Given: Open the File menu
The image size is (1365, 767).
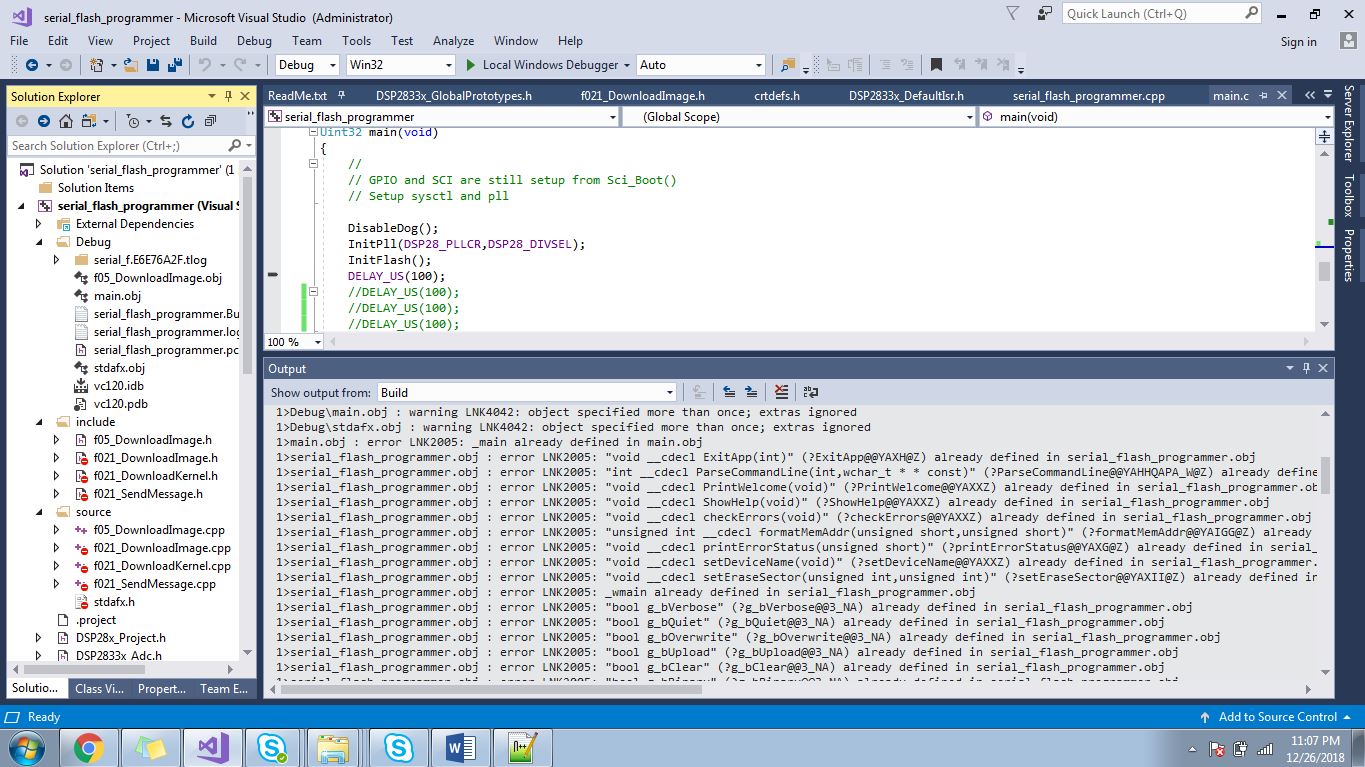Looking at the screenshot, I should tap(19, 41).
